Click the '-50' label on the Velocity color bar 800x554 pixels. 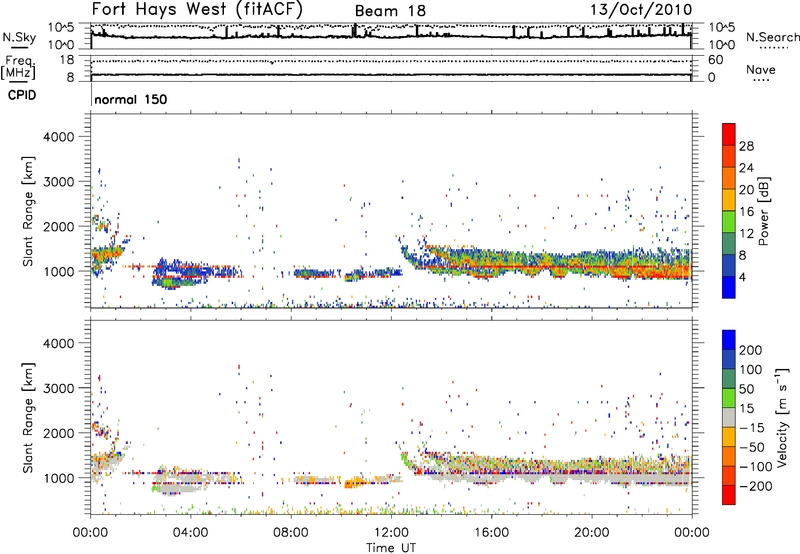pyautogui.click(x=753, y=447)
